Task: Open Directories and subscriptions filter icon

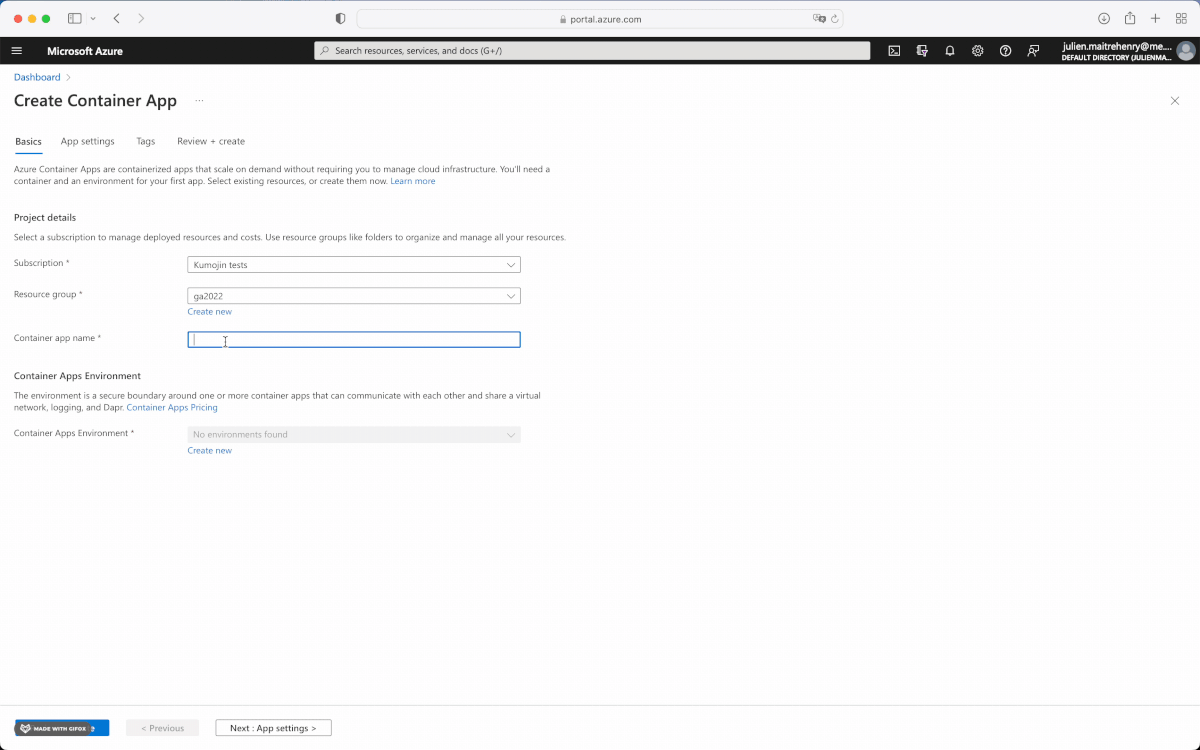Action: coord(922,51)
